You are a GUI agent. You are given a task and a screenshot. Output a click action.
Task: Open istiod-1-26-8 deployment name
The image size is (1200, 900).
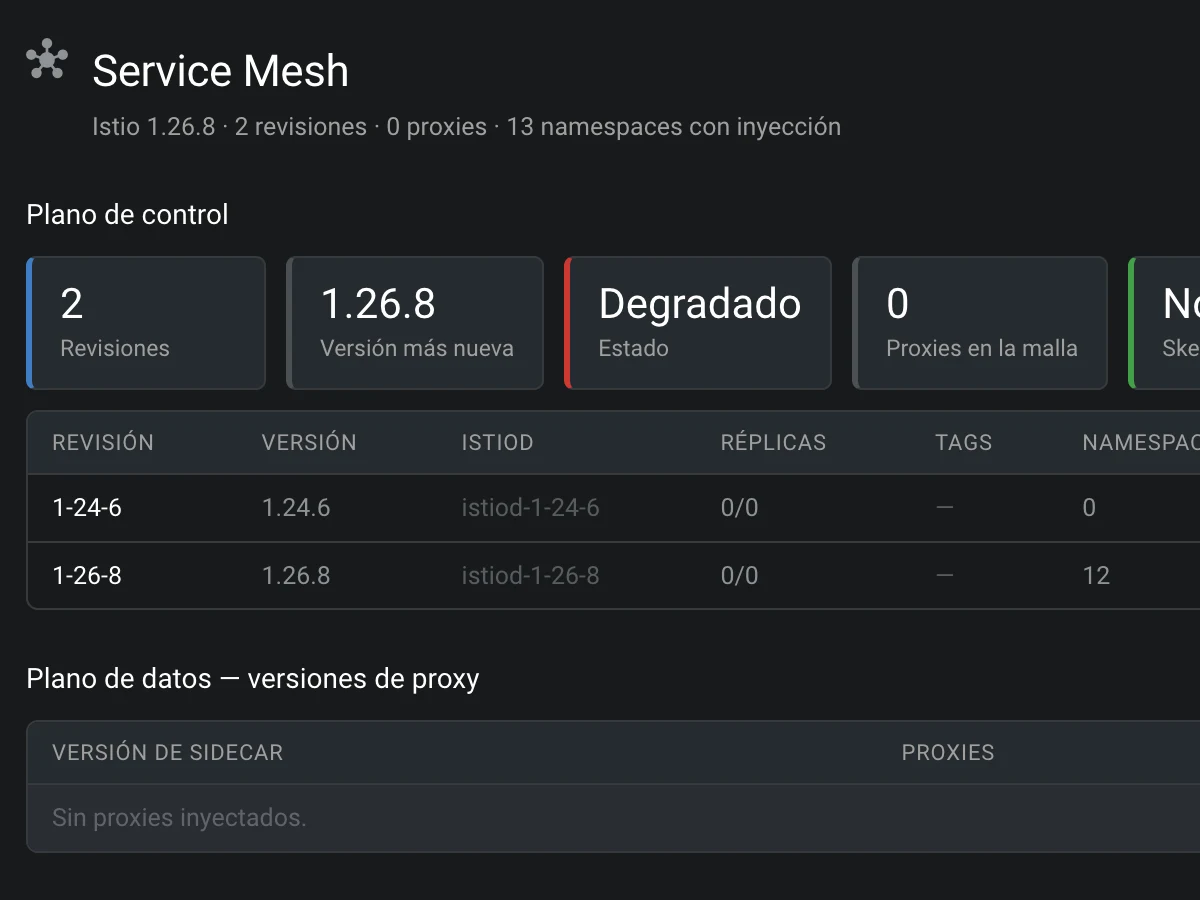[530, 576]
